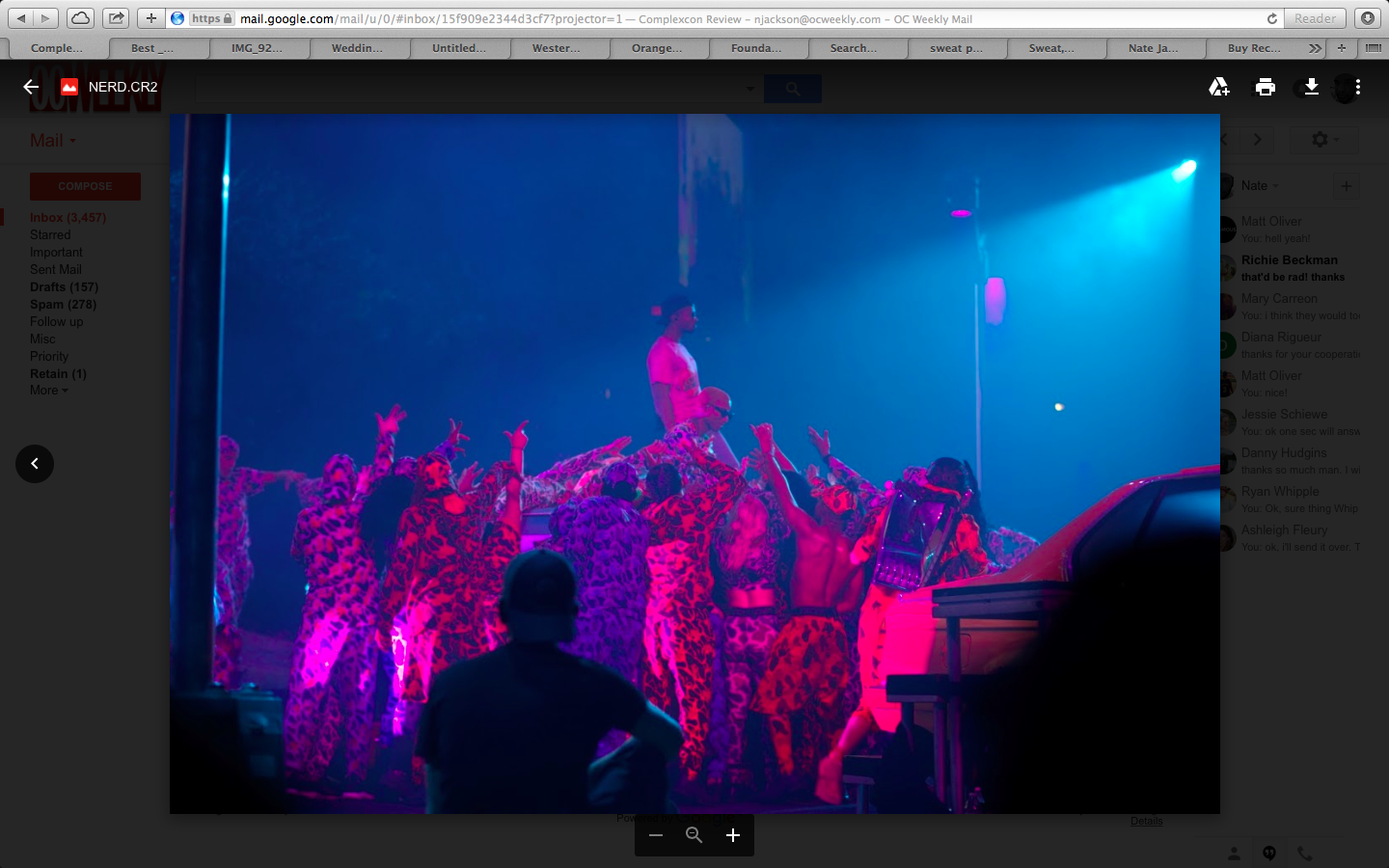The image size is (1389, 868).
Task: Open the three-dot more options menu
Action: pos(1358,87)
